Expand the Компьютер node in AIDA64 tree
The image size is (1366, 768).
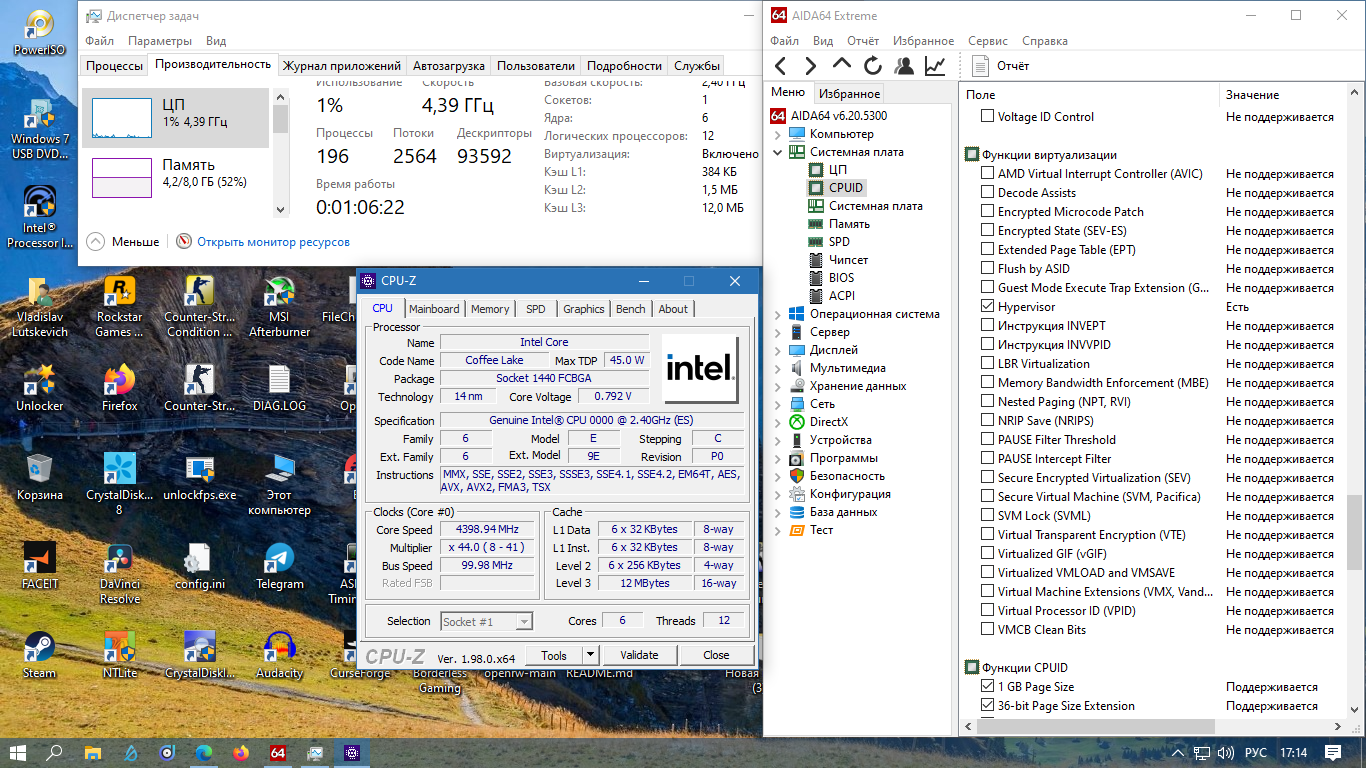coord(778,134)
